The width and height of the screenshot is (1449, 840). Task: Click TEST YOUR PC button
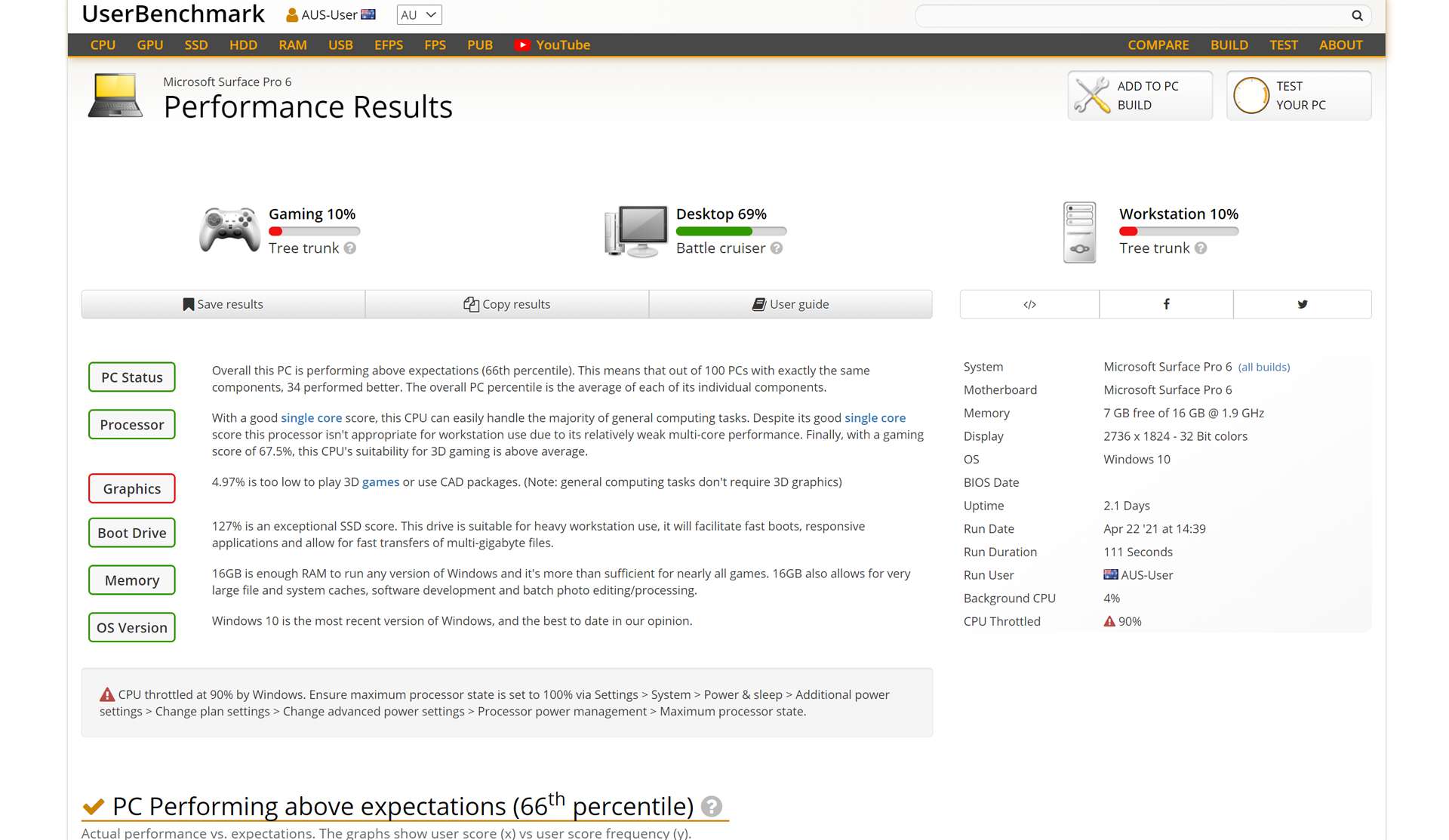[1299, 95]
